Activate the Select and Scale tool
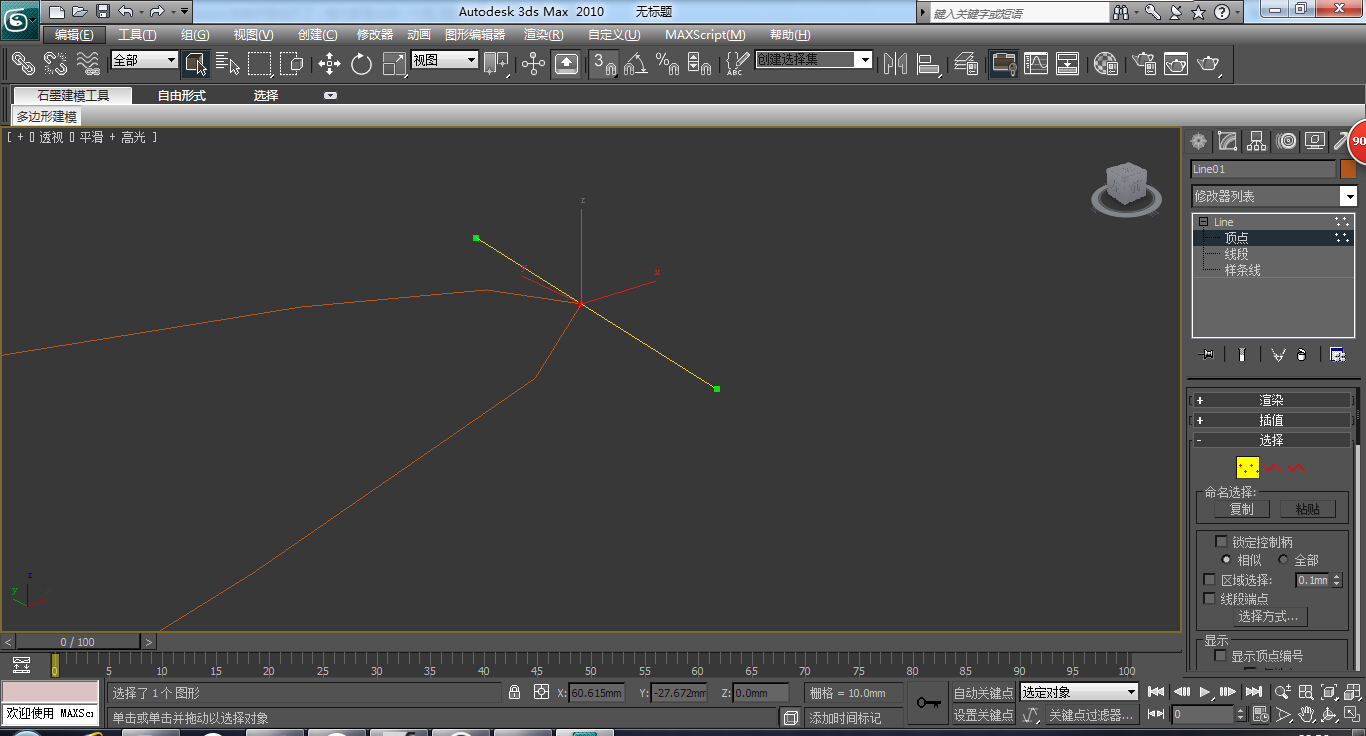1366x736 pixels. [x=395, y=64]
